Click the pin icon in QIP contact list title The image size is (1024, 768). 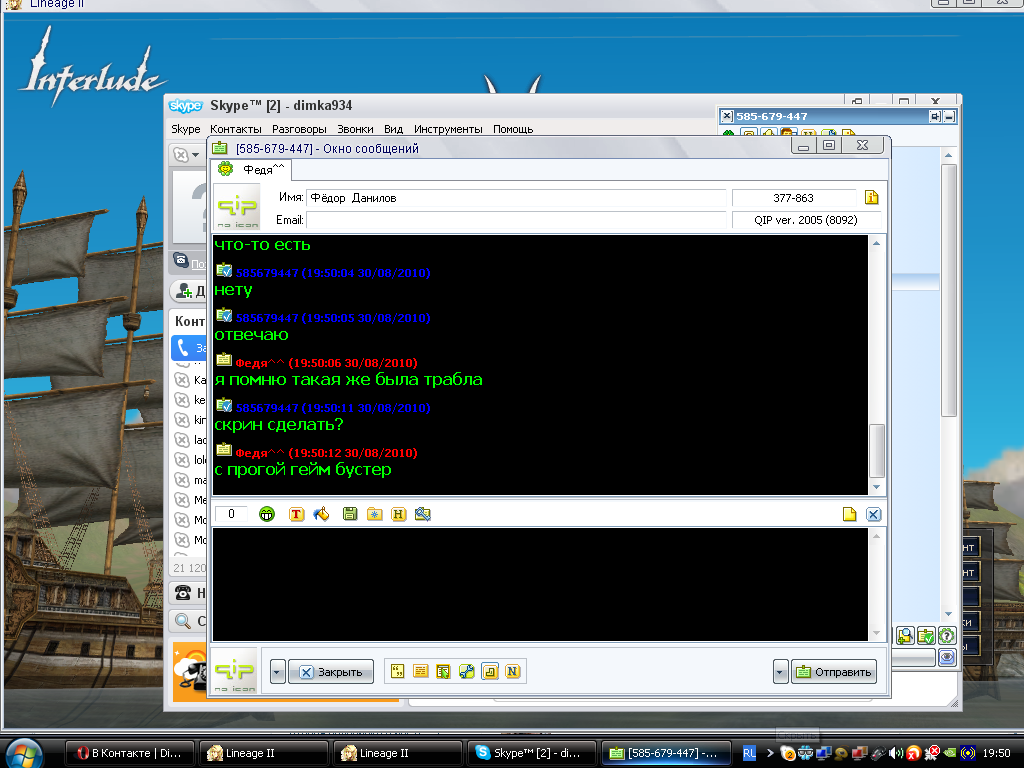(935, 117)
